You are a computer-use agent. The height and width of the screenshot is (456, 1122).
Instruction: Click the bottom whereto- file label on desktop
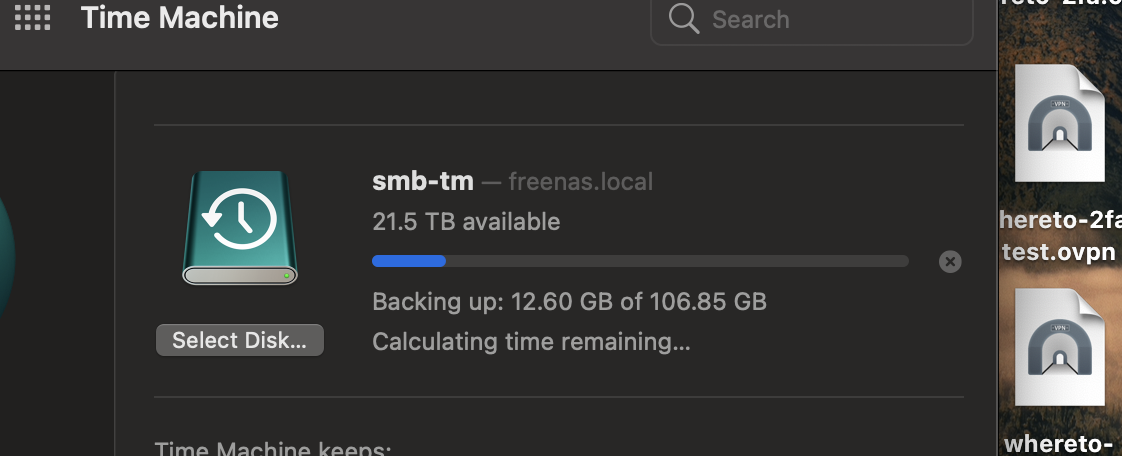click(x=1062, y=444)
